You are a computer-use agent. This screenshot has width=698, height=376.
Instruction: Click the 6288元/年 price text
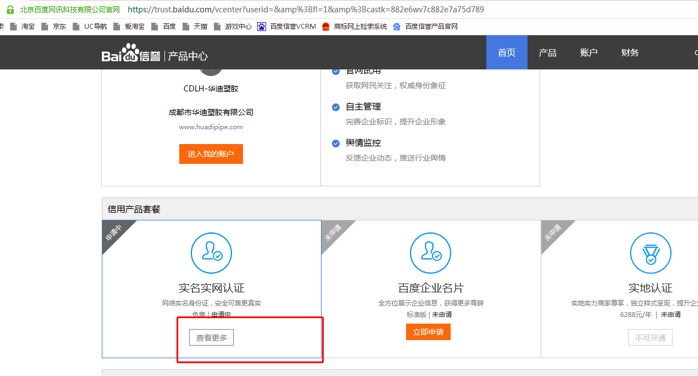click(636, 315)
